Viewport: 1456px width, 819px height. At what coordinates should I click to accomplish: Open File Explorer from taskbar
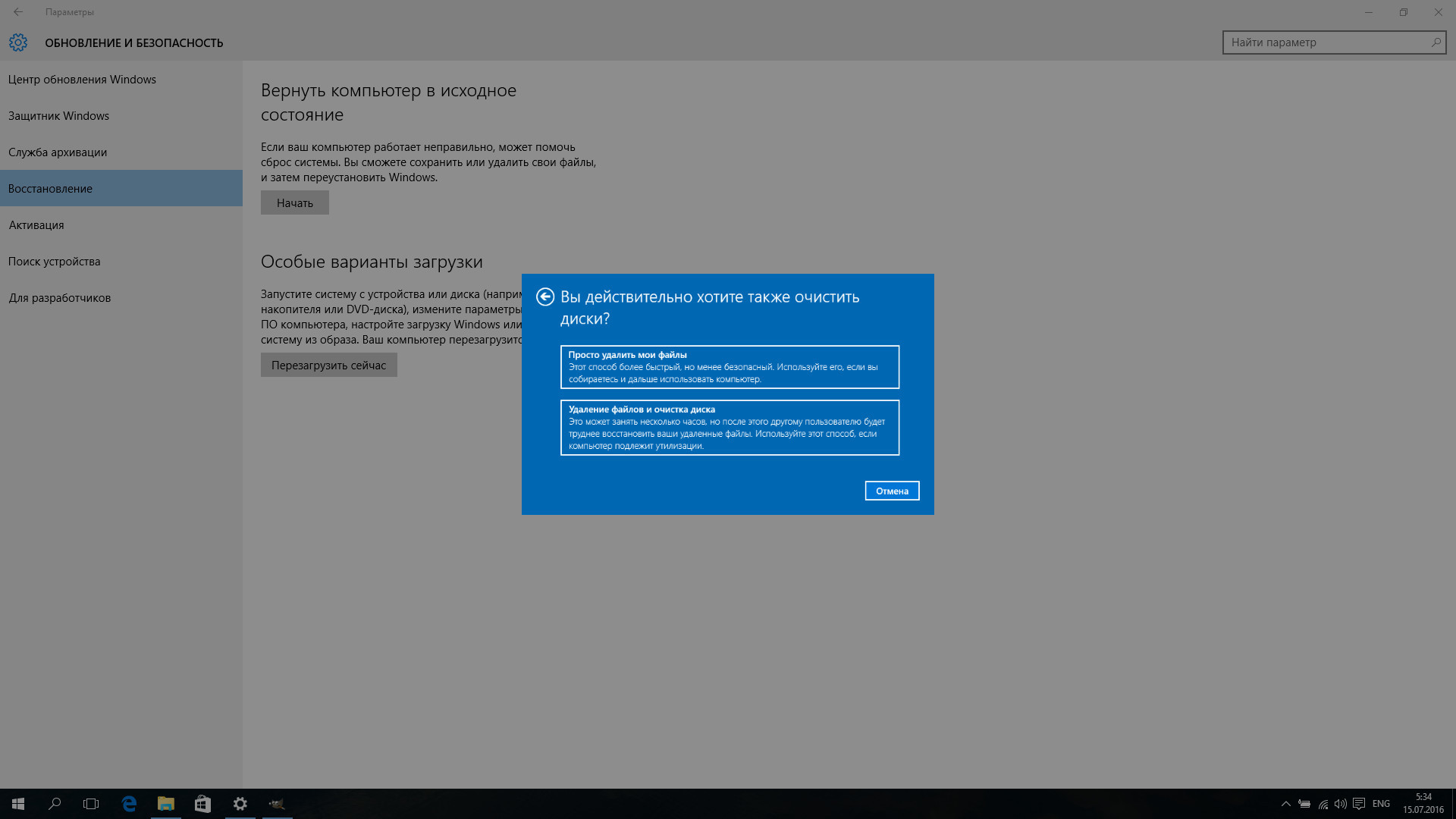pyautogui.click(x=165, y=804)
